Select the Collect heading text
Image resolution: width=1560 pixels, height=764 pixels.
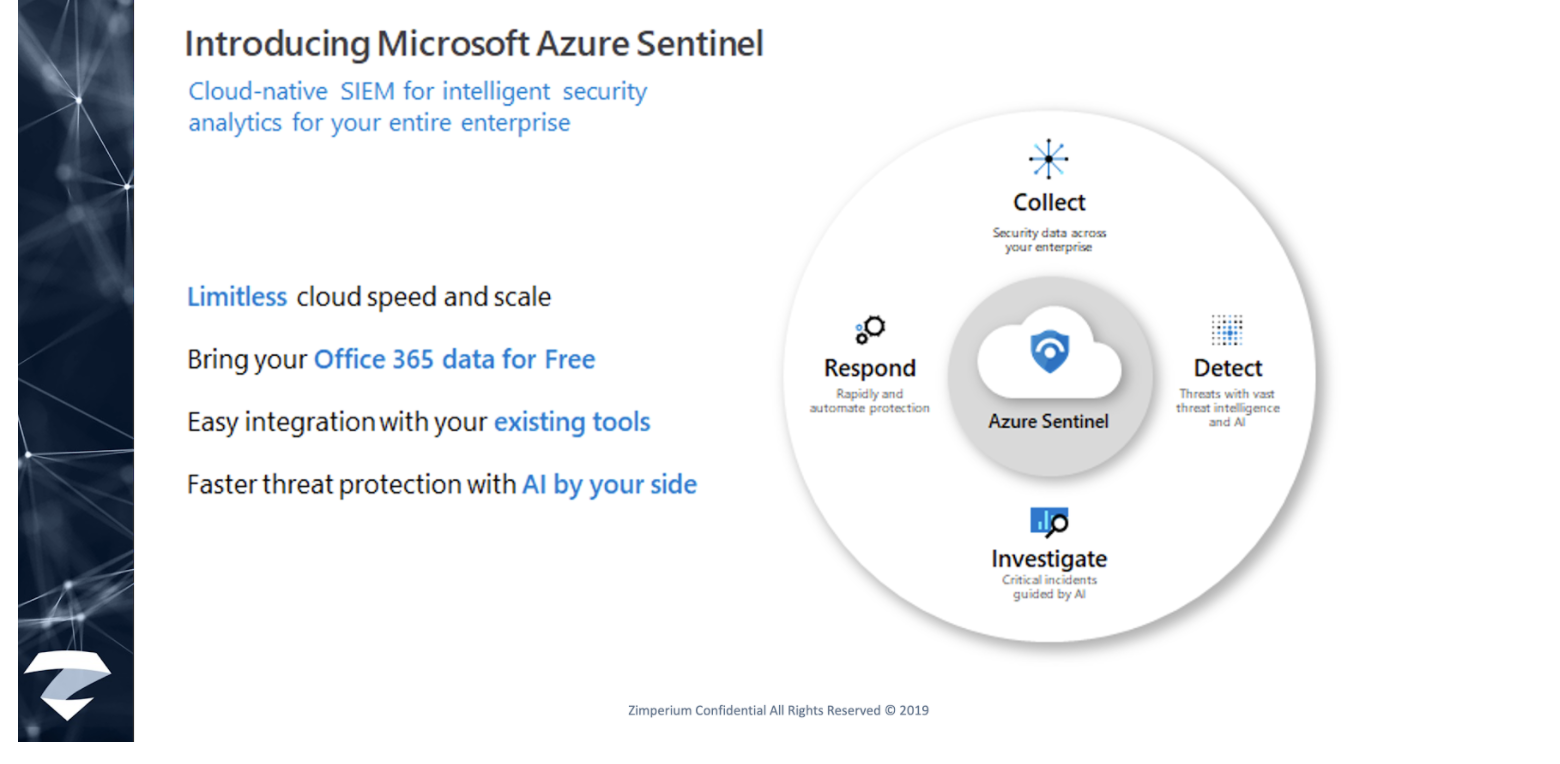tap(1049, 202)
